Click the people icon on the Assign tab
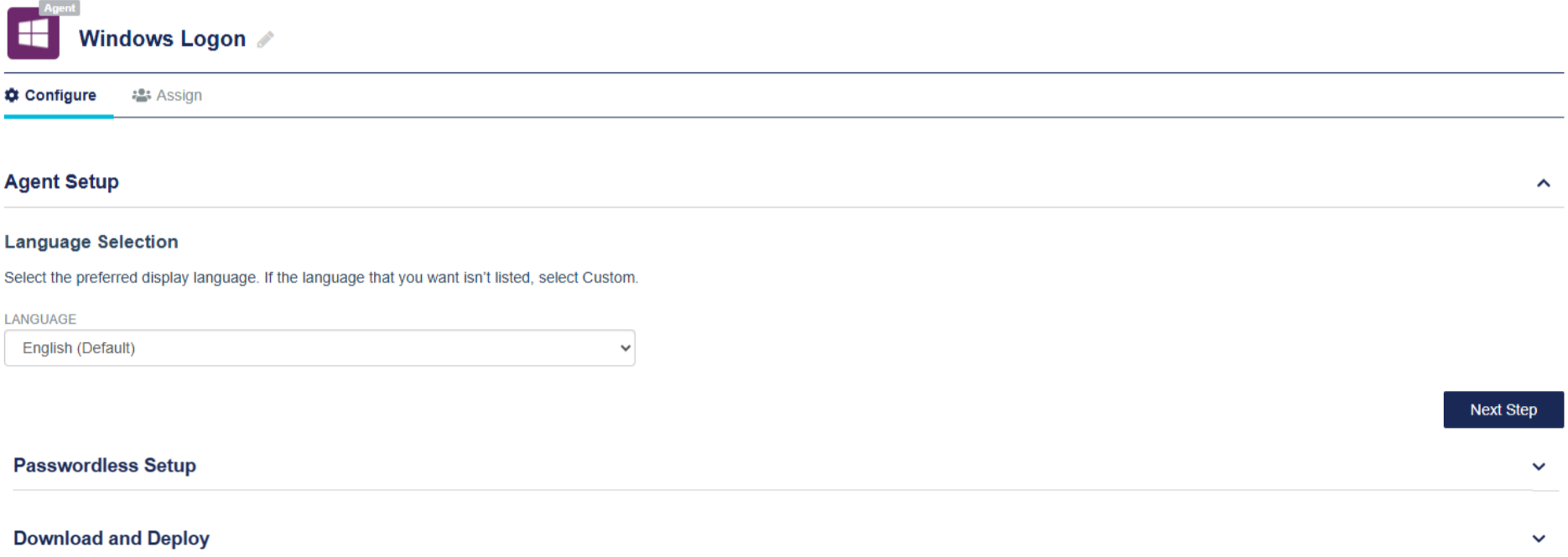 (141, 96)
